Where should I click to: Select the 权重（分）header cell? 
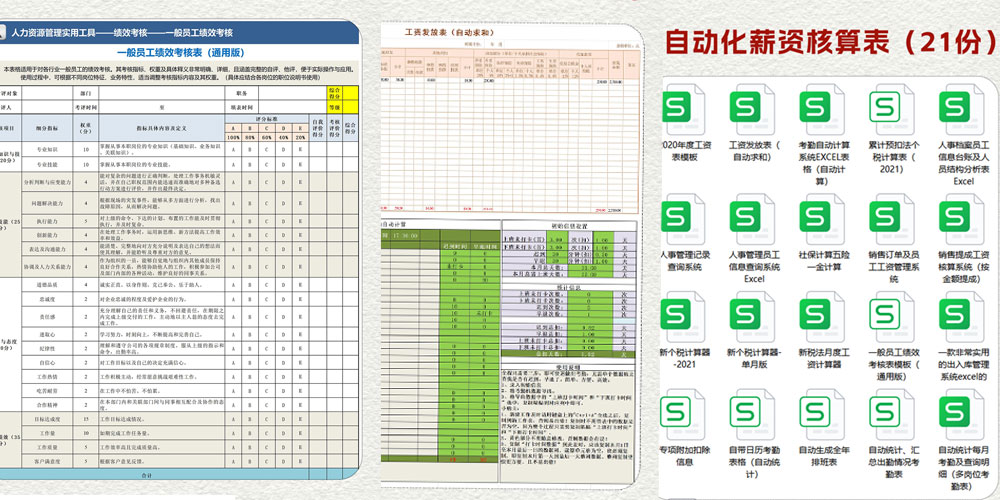tap(86, 128)
